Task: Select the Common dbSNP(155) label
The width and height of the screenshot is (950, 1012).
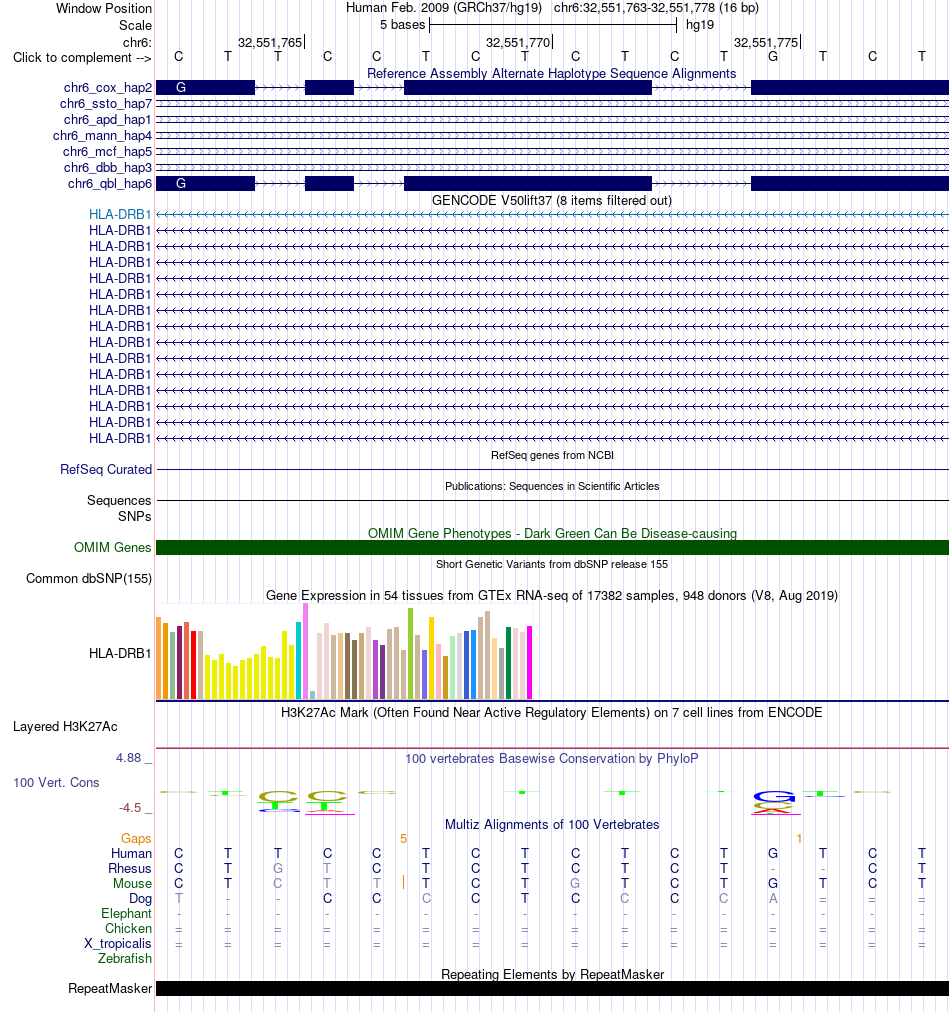Action: pos(89,579)
